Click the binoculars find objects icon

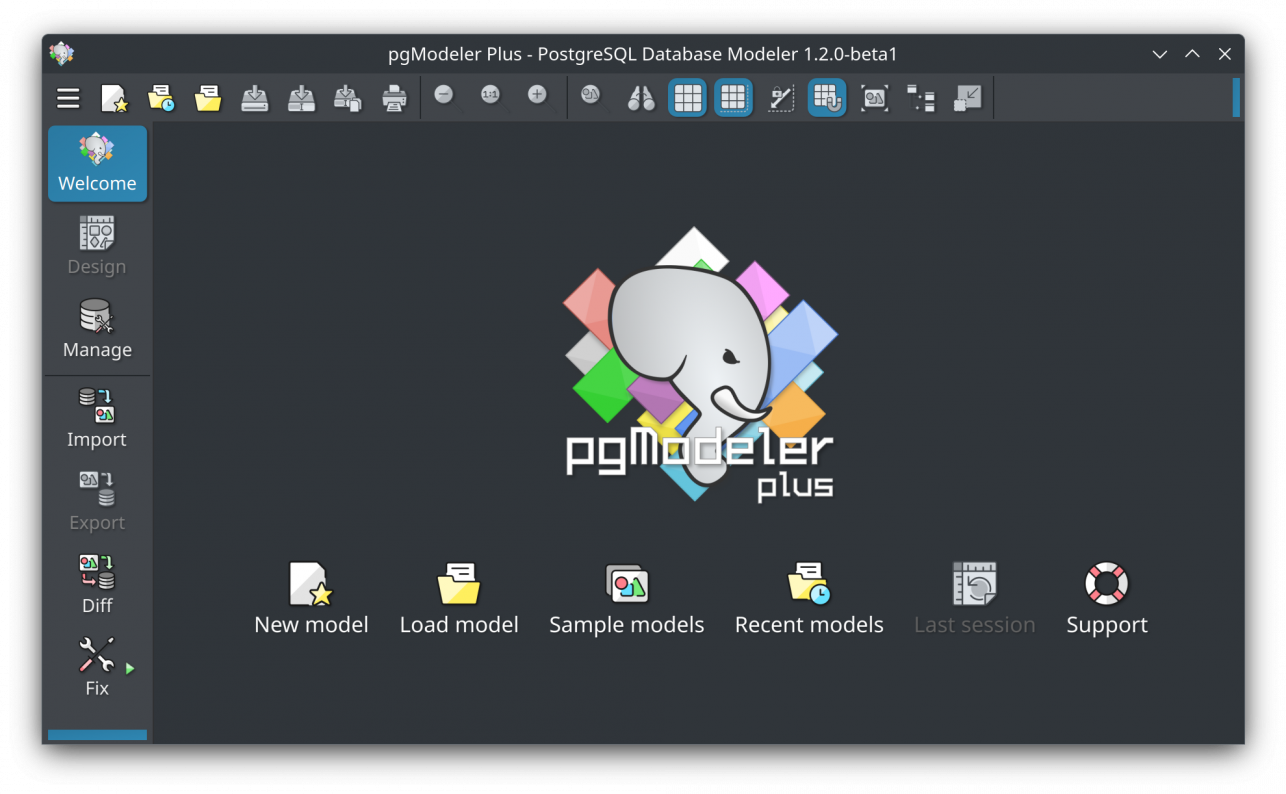click(x=641, y=97)
